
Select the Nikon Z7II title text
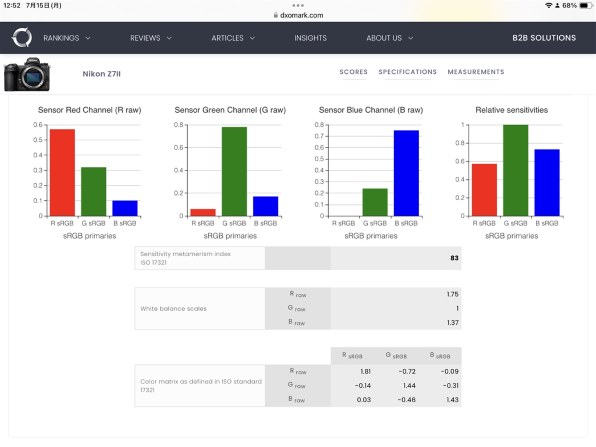point(101,74)
